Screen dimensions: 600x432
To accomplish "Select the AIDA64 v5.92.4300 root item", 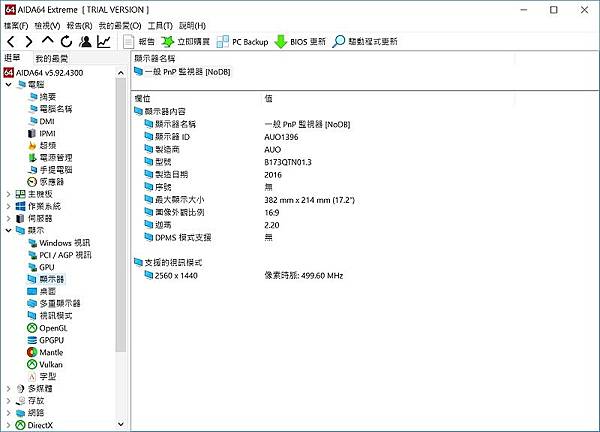I will 44,73.
